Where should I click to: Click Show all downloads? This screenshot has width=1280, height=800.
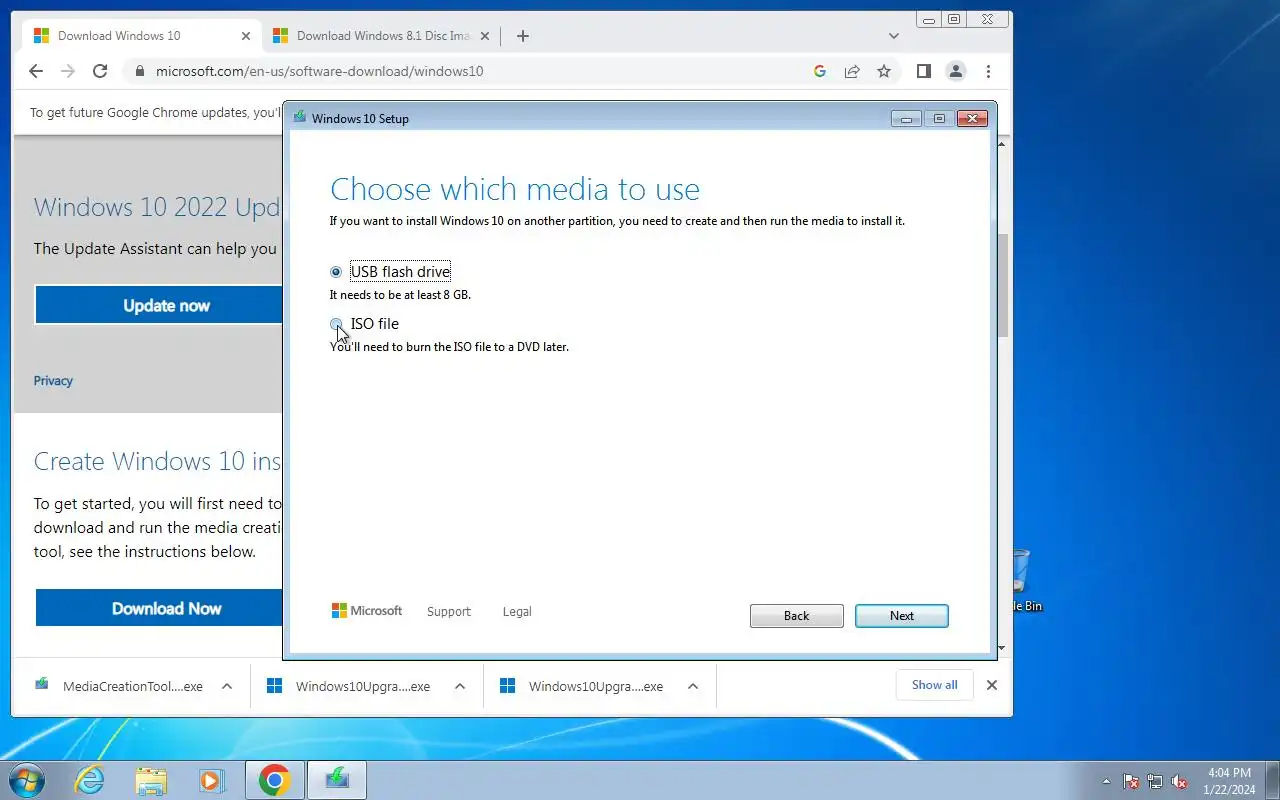(934, 685)
